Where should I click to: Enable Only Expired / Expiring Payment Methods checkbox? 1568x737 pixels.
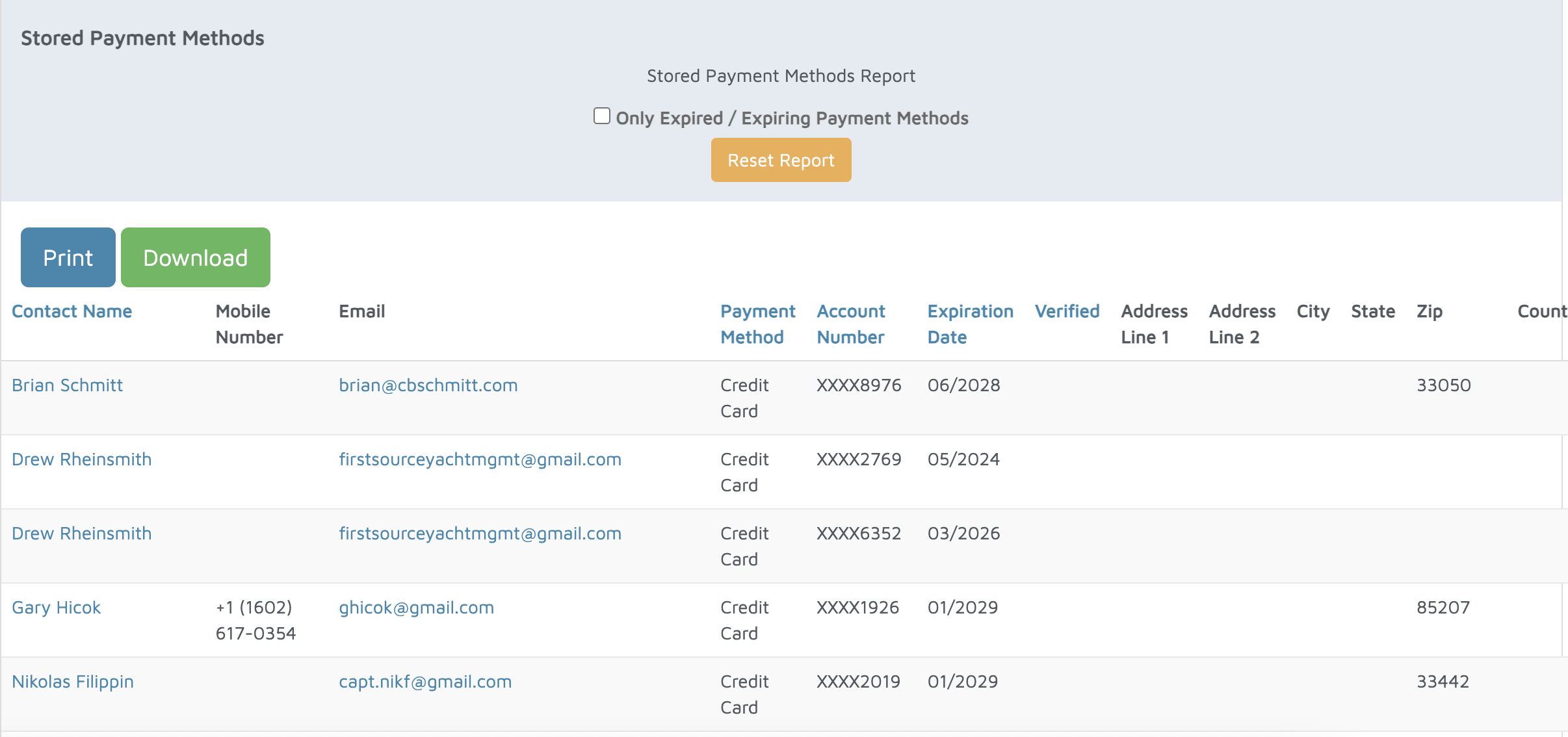[602, 116]
